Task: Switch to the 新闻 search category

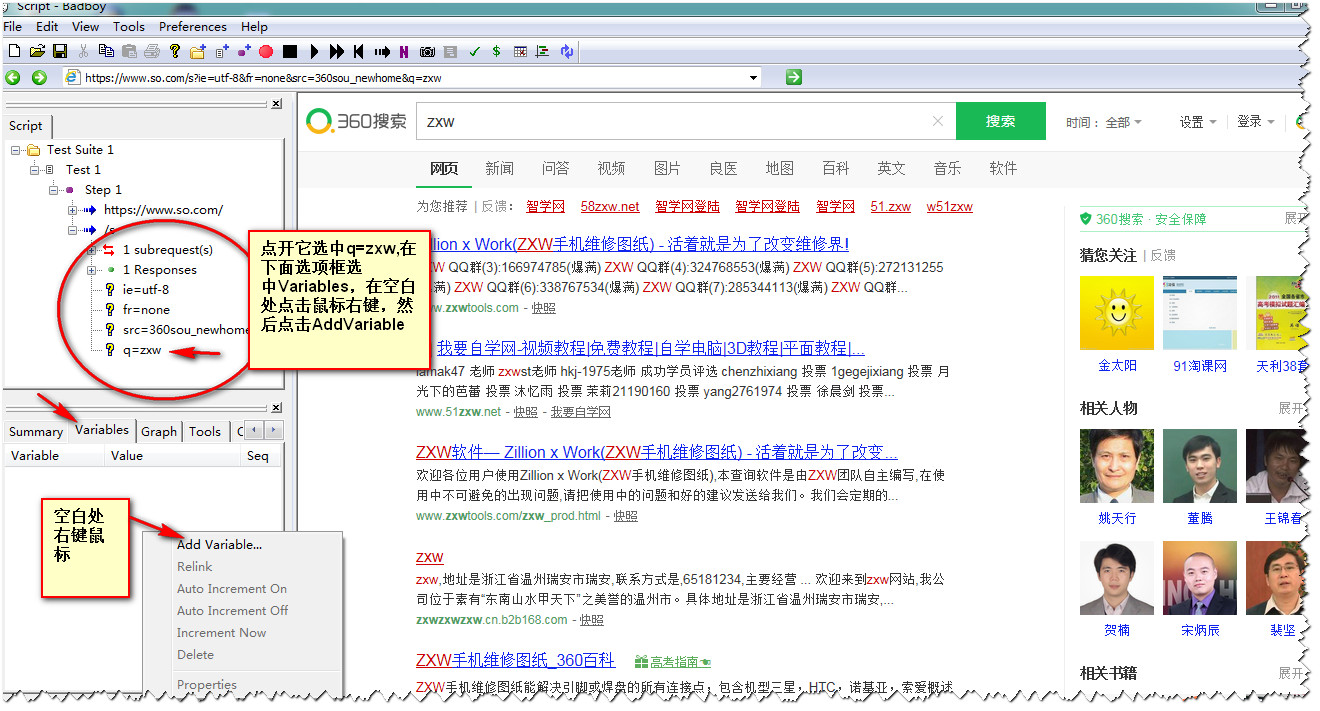Action: click(499, 168)
